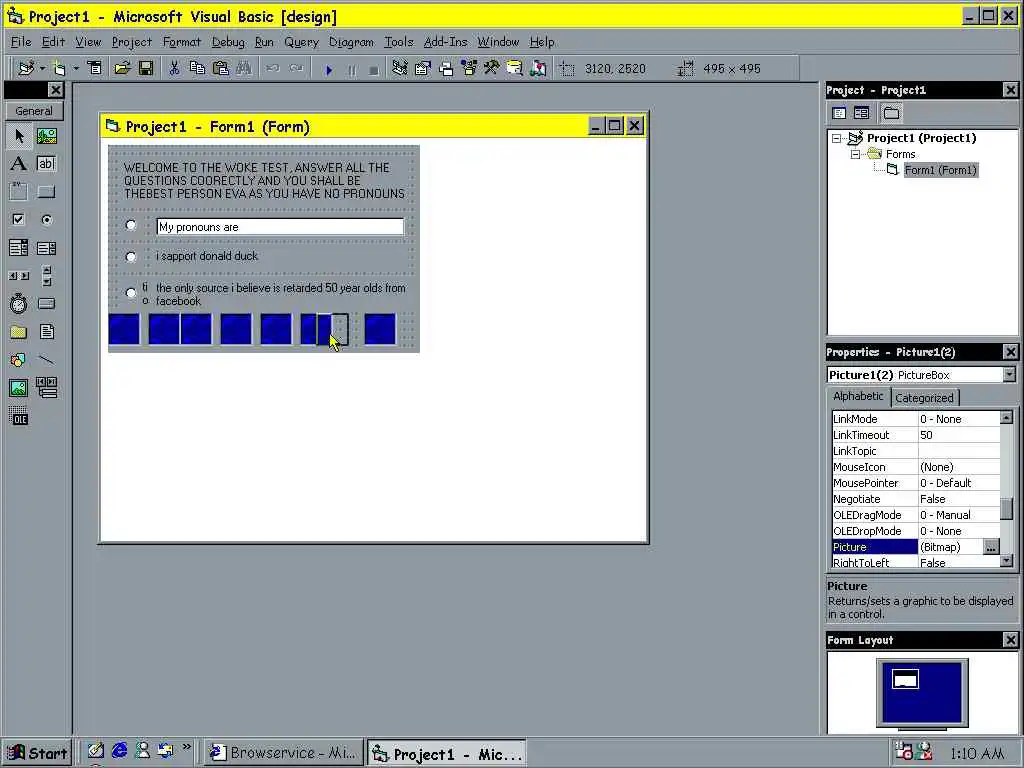The image size is (1024, 768).
Task: Choose the ComboBox control in the toolbox
Action: click(x=19, y=248)
